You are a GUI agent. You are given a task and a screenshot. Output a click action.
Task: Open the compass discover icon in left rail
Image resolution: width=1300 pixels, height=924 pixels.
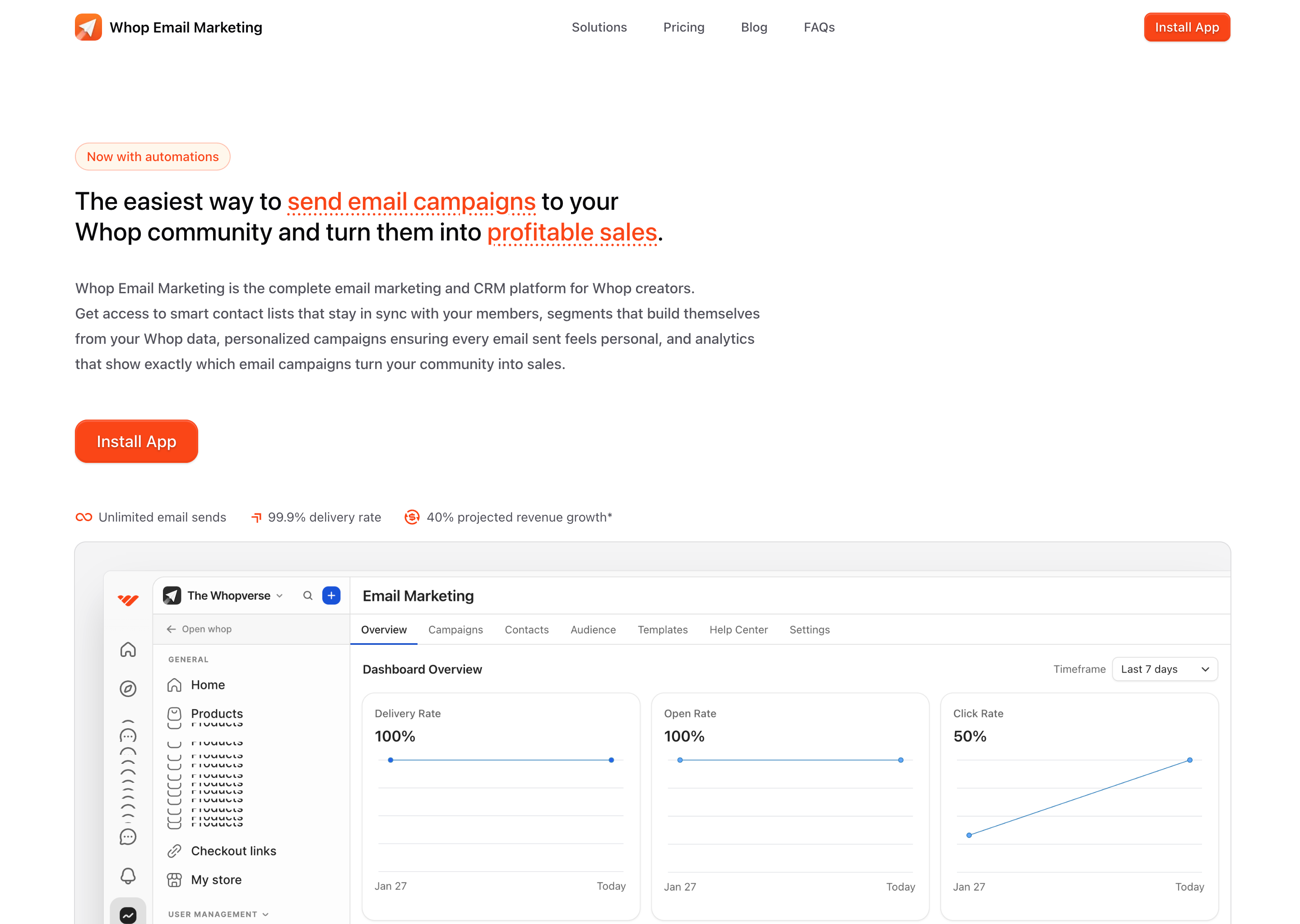[128, 689]
